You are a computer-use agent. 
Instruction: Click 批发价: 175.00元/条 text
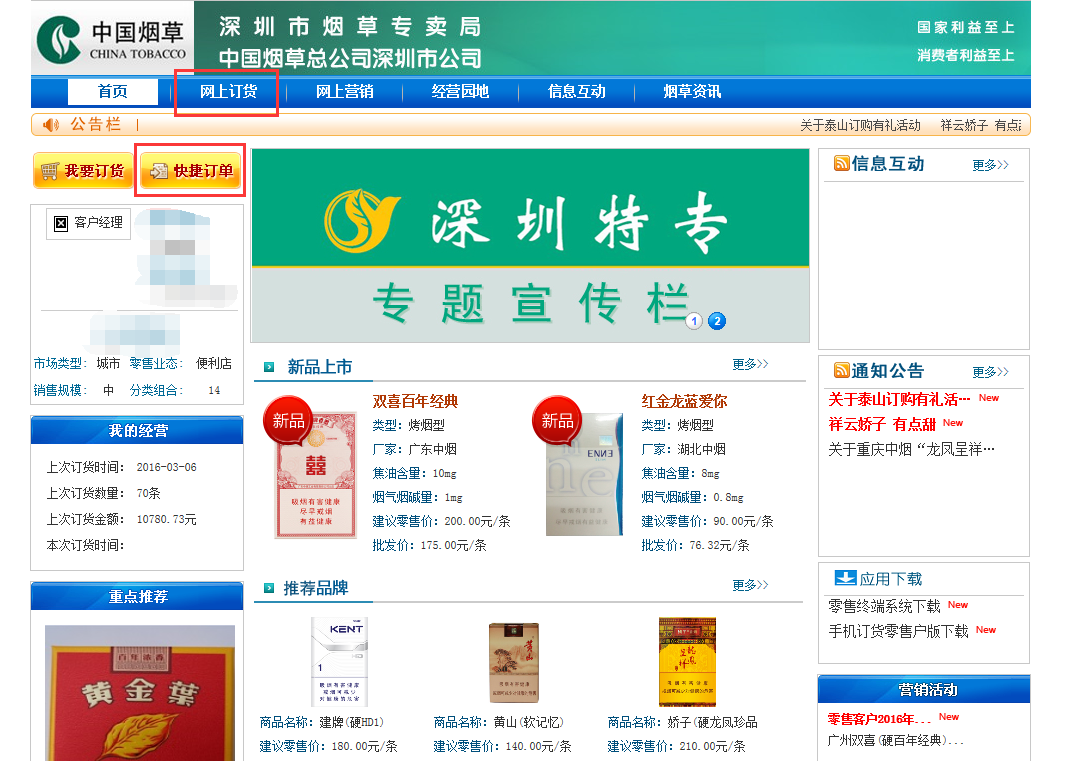429,546
